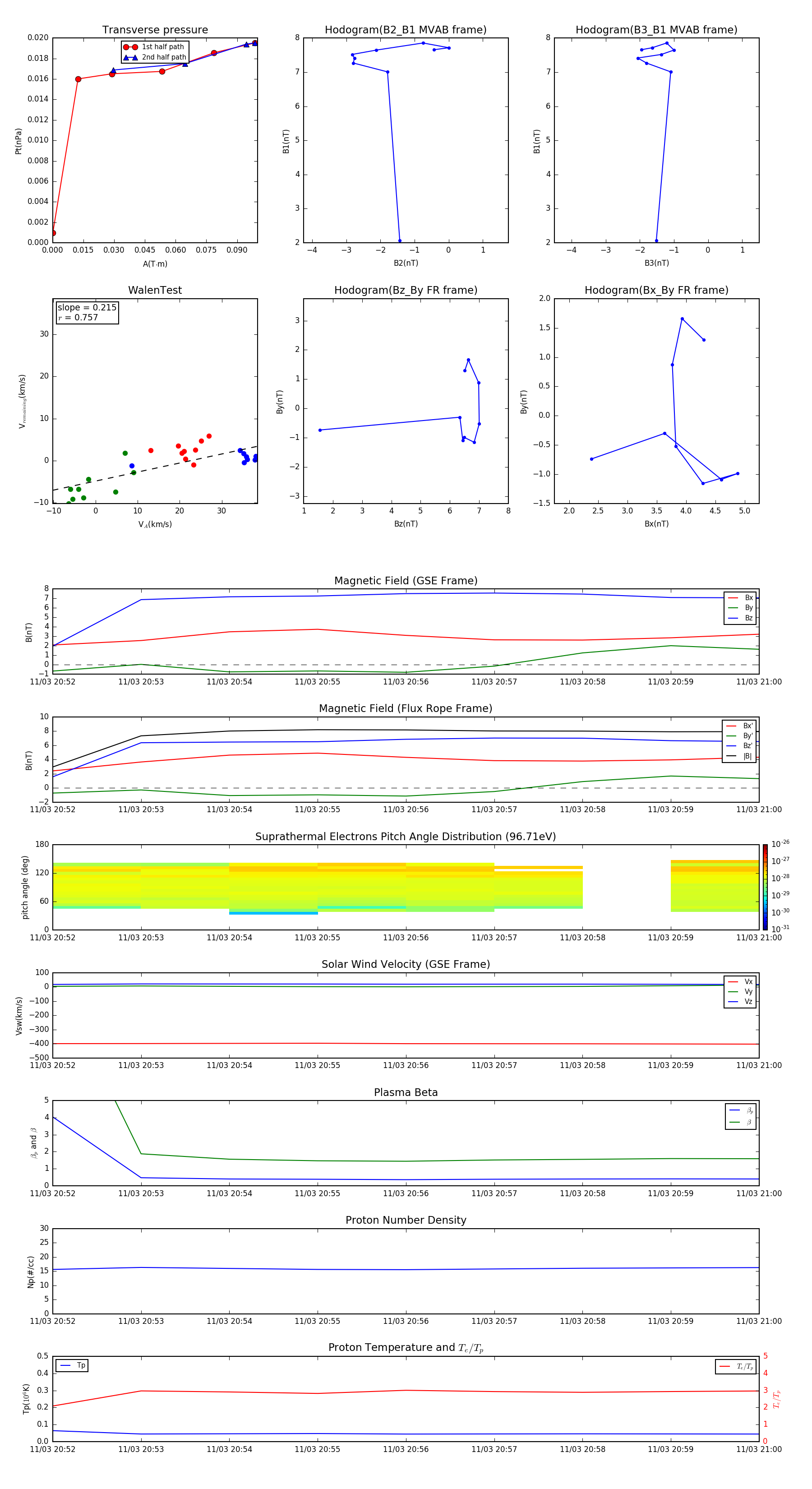Click the 'Hodogram(Bz_By FR frame)' title
This screenshot has width=812, height=1489.
[x=406, y=290]
